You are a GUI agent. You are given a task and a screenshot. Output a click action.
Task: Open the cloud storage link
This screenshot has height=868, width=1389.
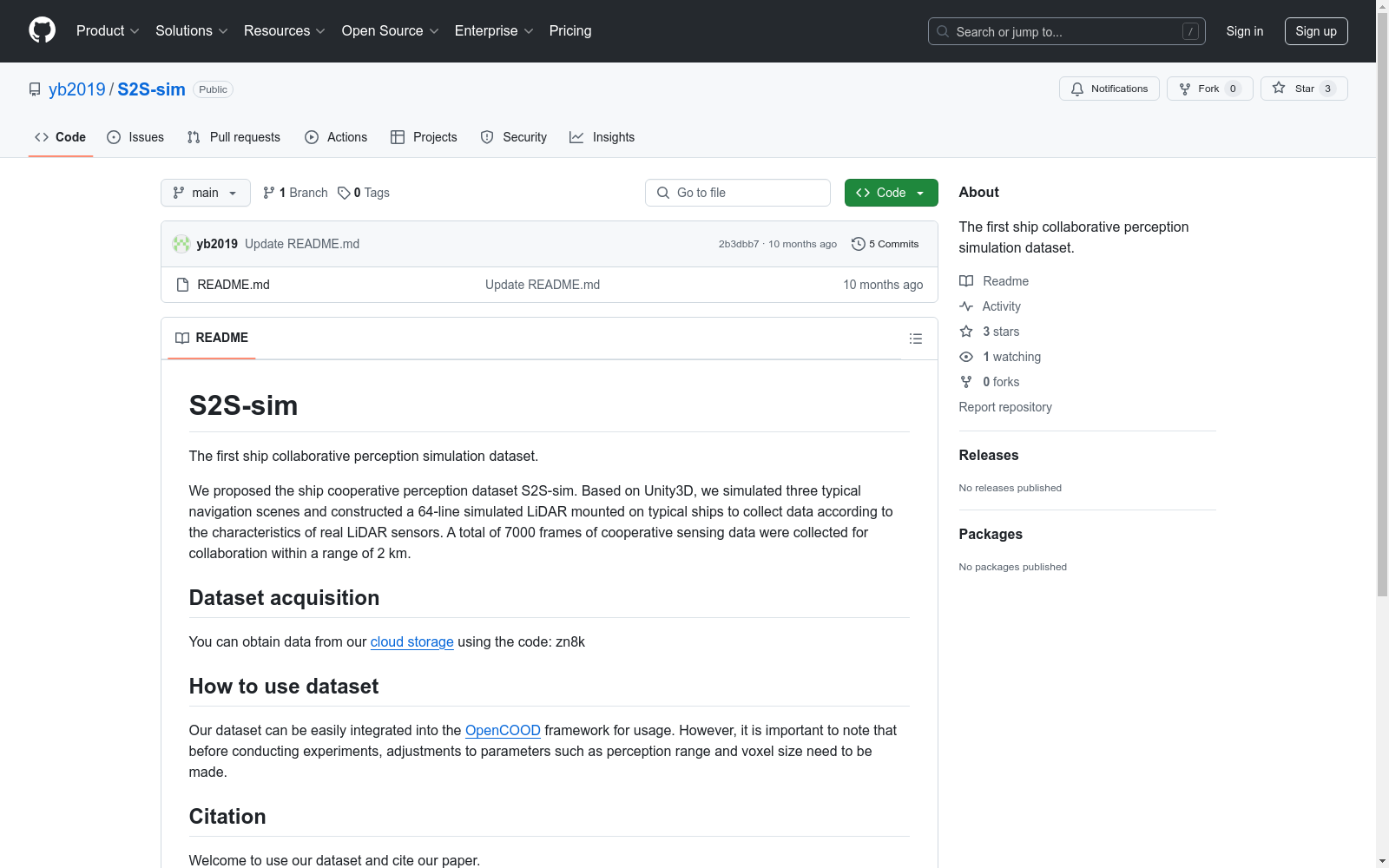coord(412,641)
